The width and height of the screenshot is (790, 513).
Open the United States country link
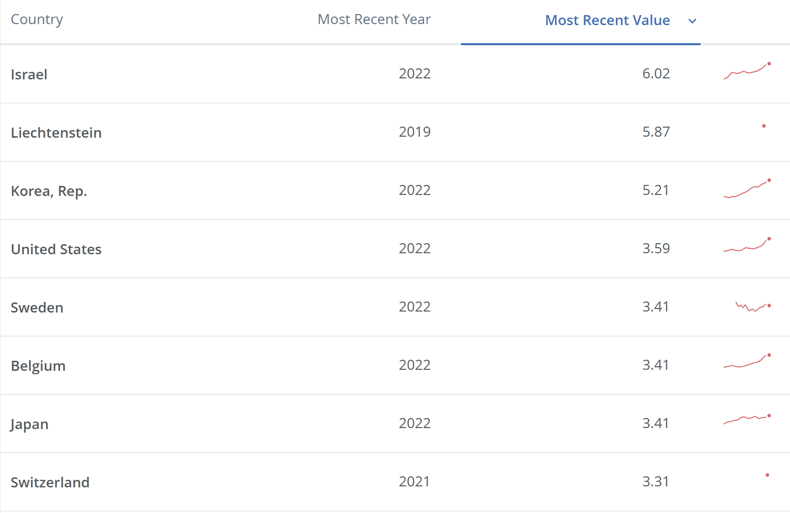(56, 249)
